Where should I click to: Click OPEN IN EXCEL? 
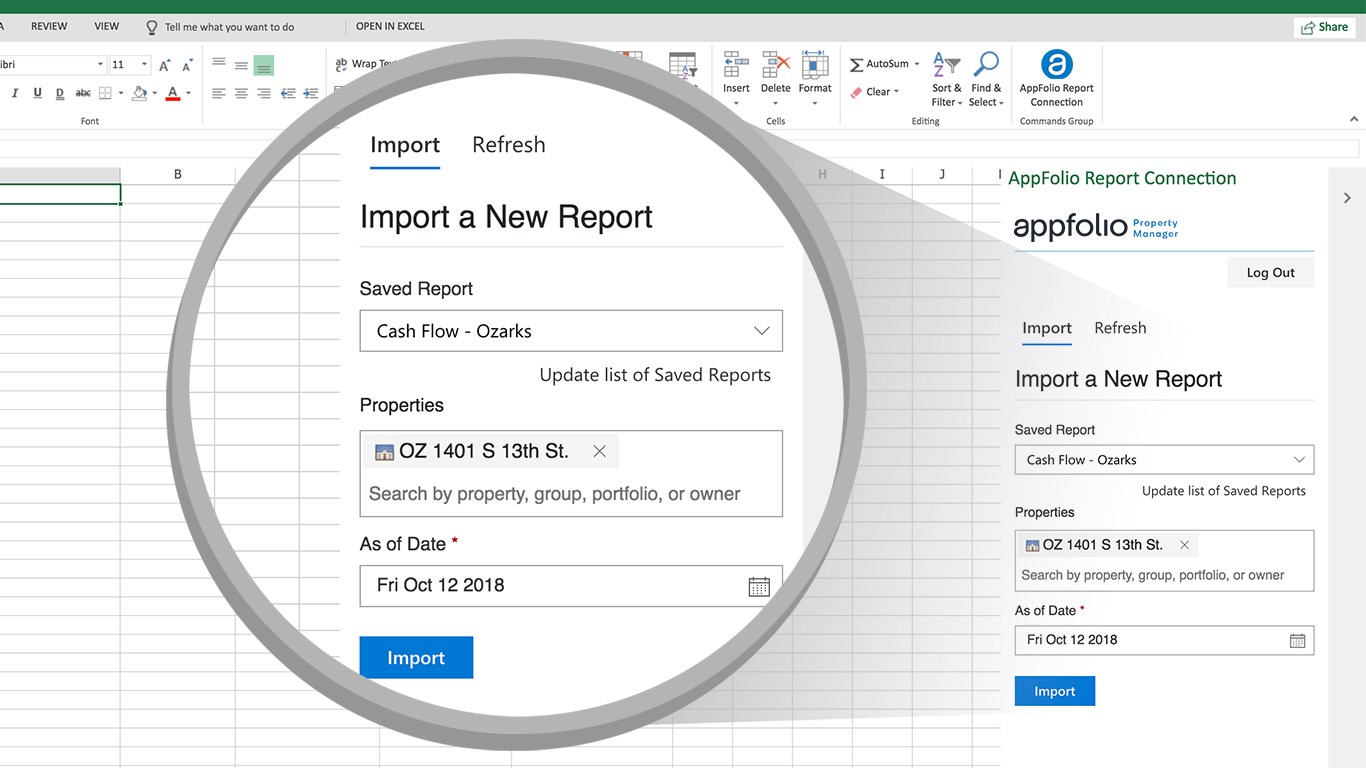coord(390,27)
